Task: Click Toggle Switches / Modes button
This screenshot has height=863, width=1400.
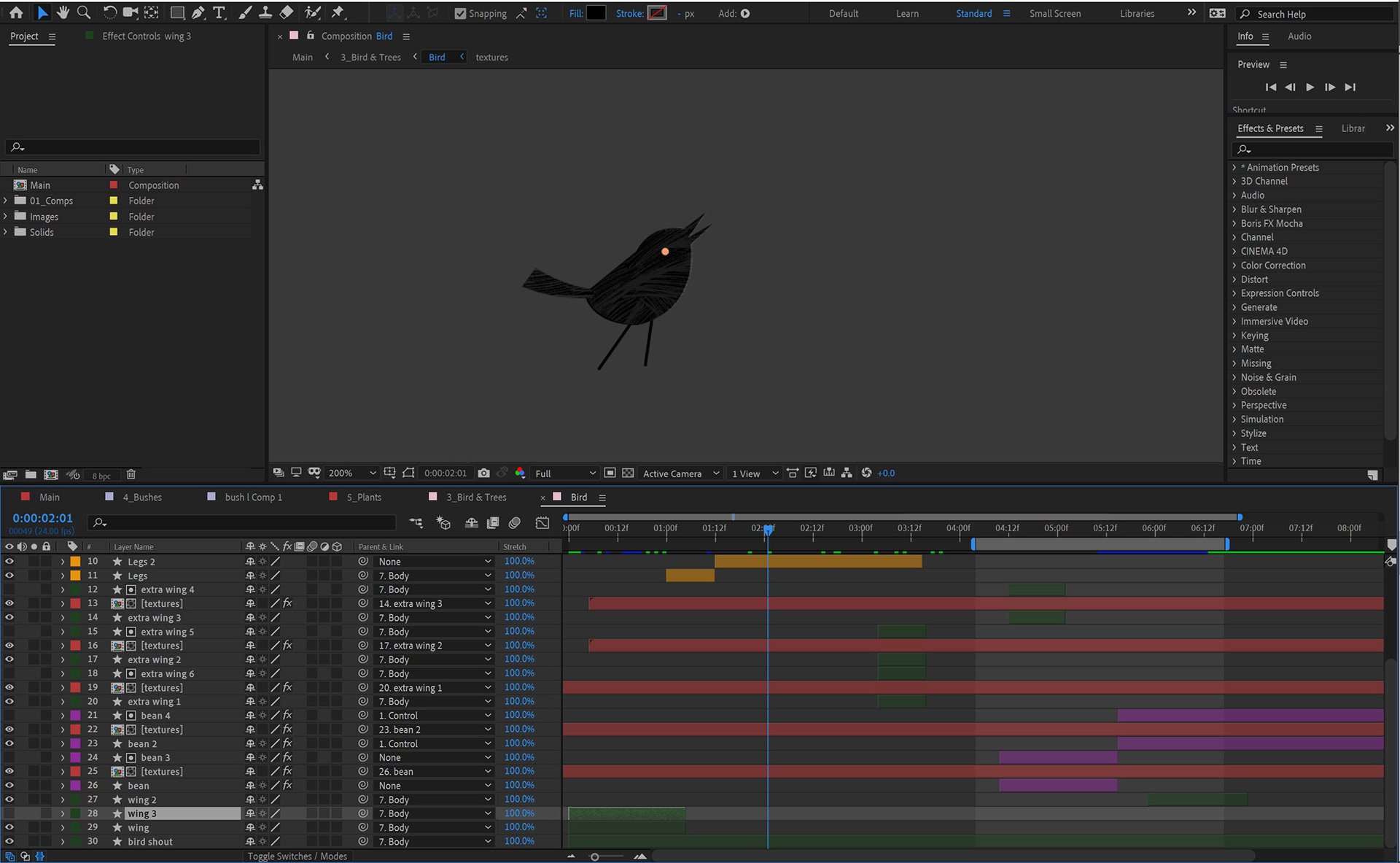Action: pyautogui.click(x=297, y=856)
